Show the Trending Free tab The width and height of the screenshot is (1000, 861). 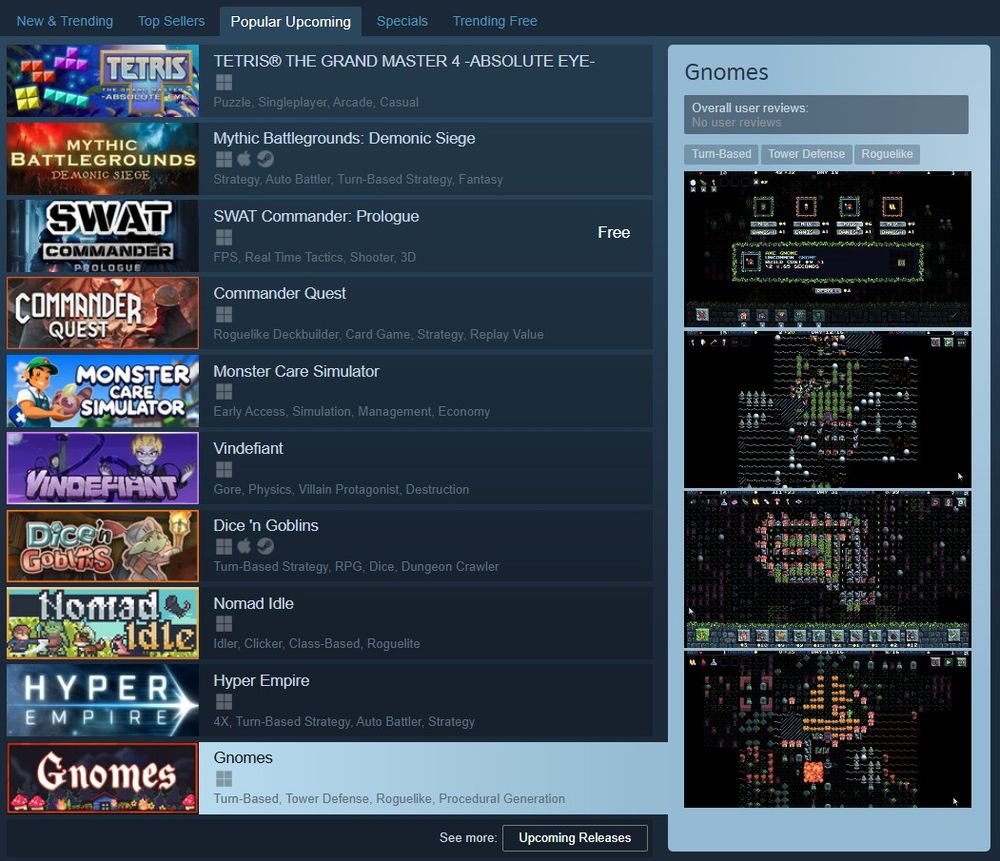point(495,21)
